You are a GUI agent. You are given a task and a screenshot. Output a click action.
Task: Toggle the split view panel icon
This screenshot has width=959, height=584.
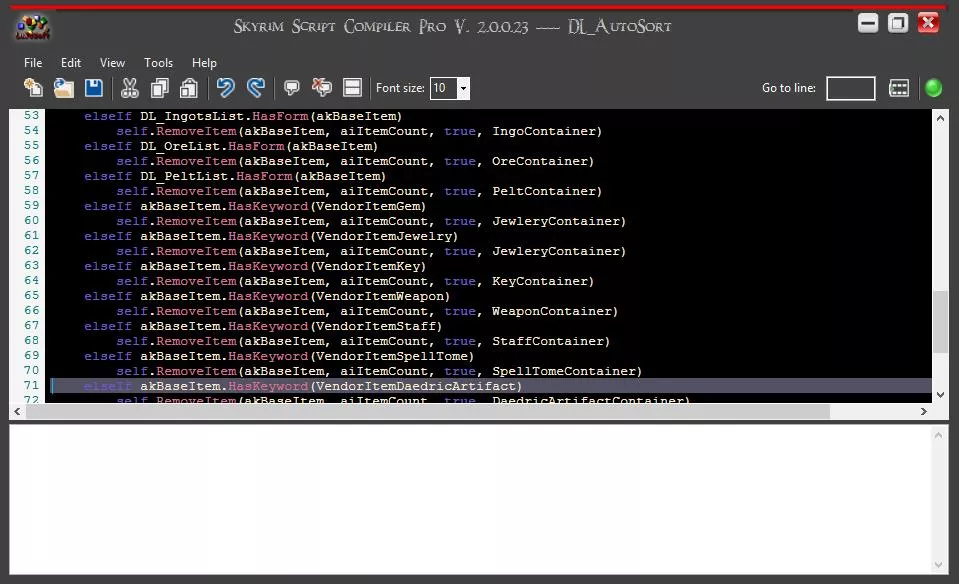tap(352, 88)
